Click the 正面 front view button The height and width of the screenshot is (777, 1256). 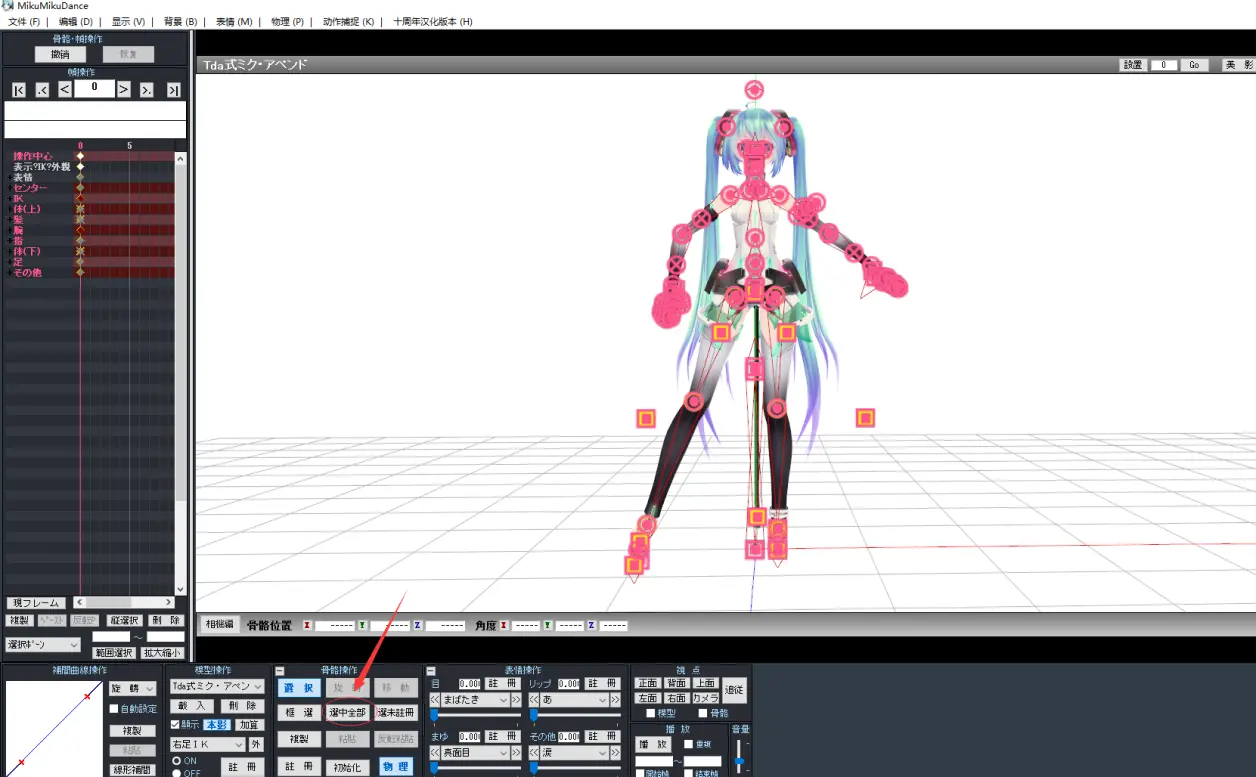click(647, 683)
